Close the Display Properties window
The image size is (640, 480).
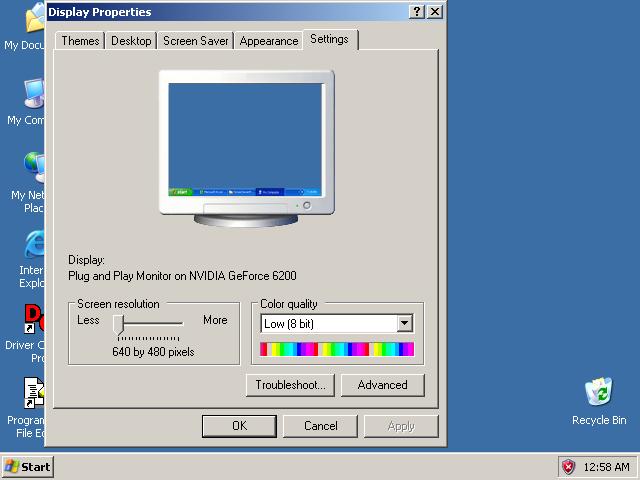tap(435, 11)
